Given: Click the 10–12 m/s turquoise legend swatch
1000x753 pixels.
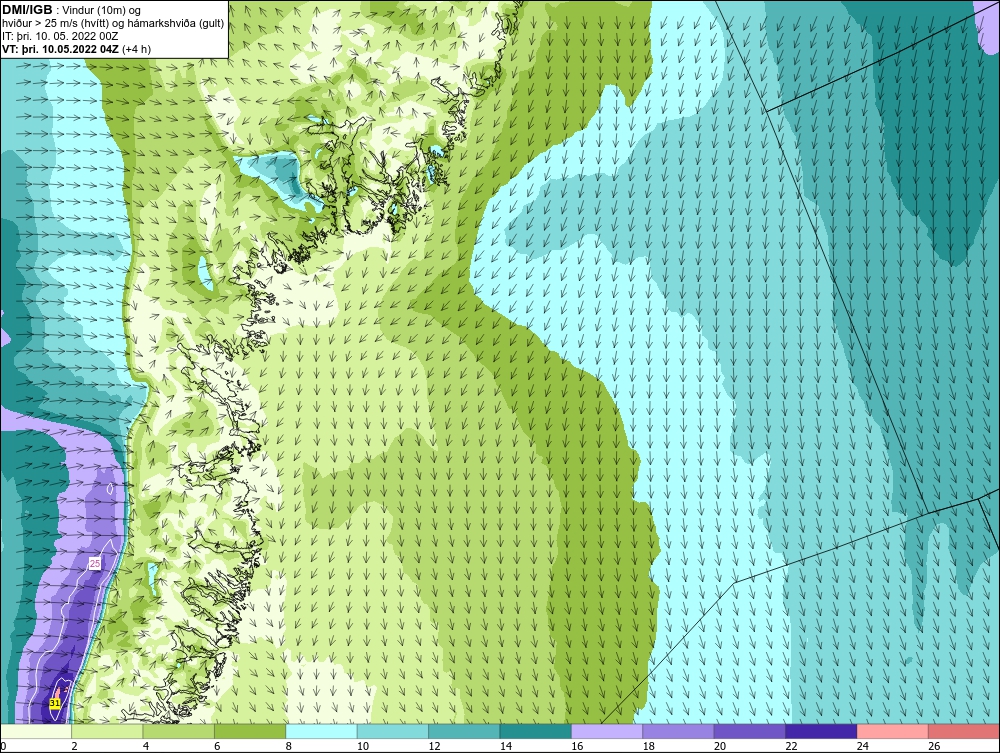Looking at the screenshot, I should [x=393, y=731].
